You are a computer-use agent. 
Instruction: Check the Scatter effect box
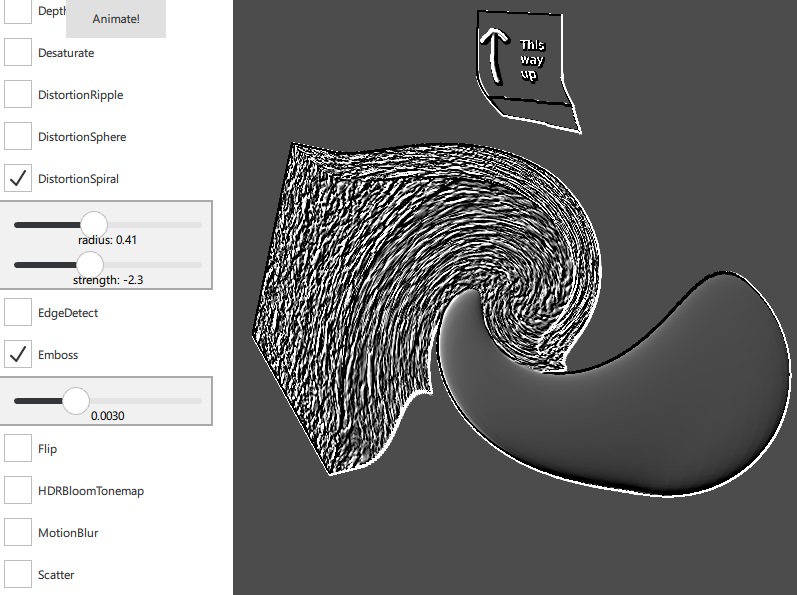18,574
